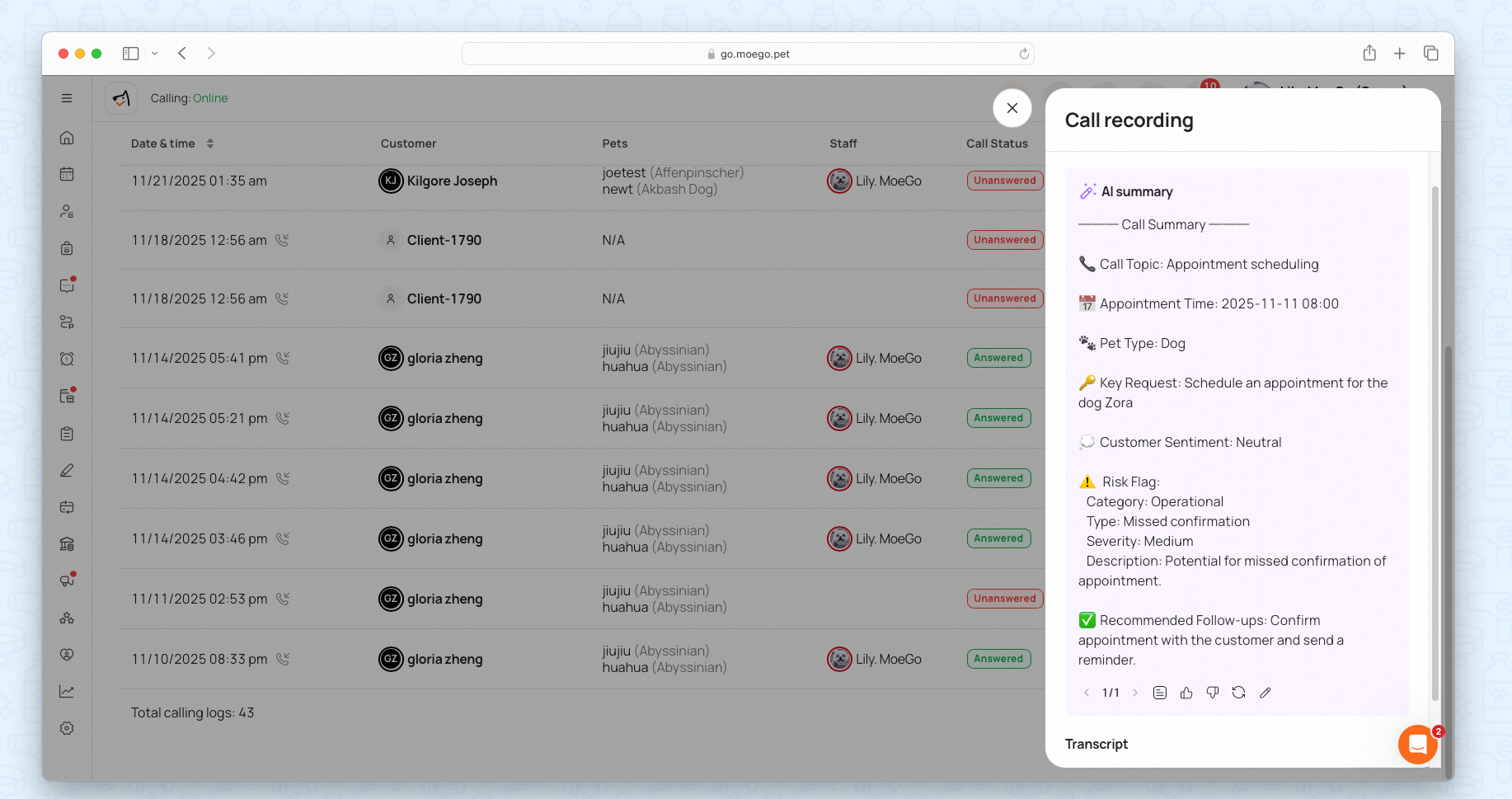The height and width of the screenshot is (799, 1512).
Task: Click Client-1790 in the 11/18 first row
Action: (444, 240)
